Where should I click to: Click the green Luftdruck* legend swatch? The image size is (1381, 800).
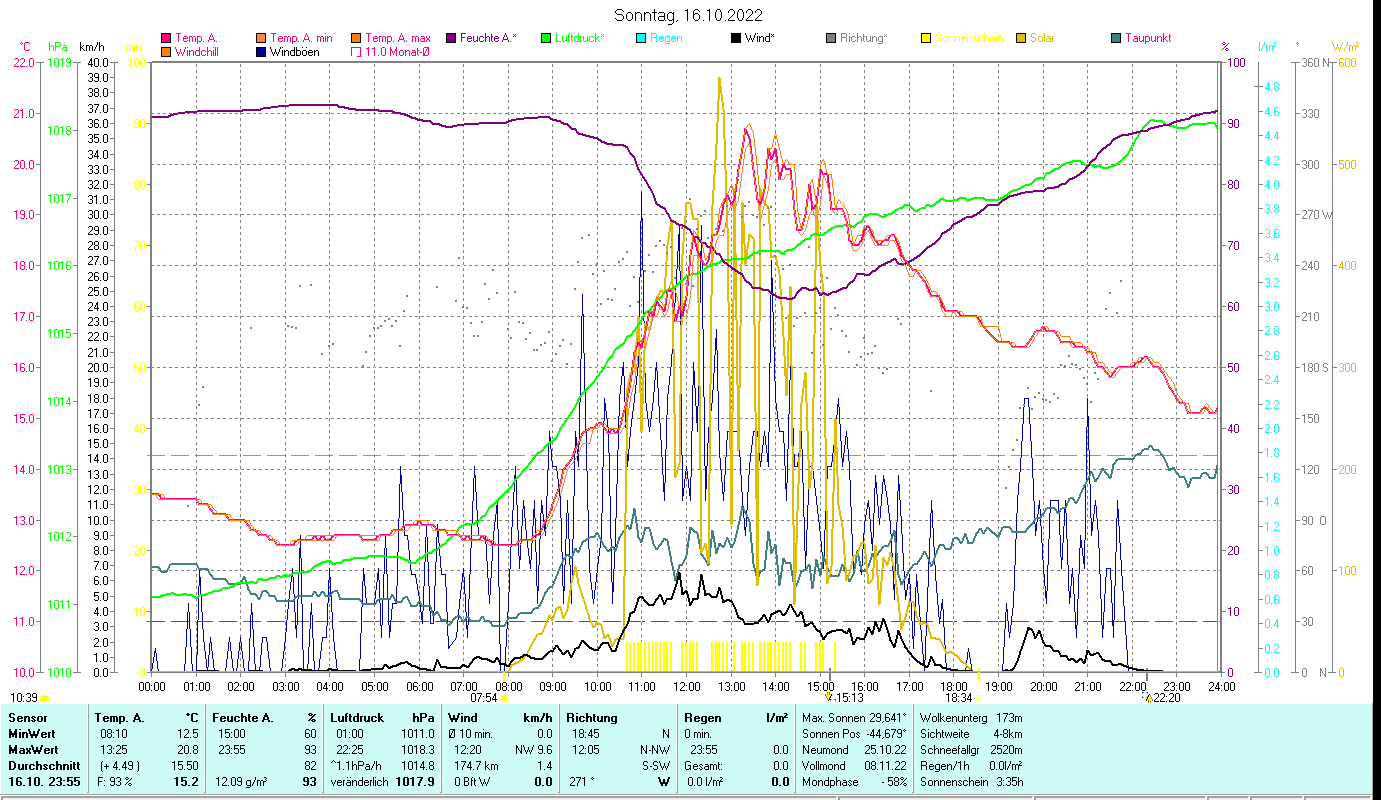(546, 38)
